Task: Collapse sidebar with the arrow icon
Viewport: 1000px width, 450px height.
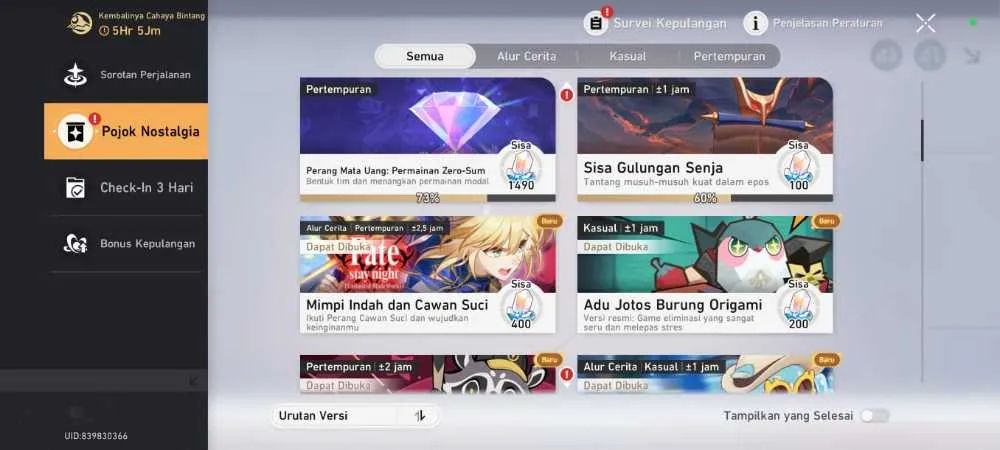Action: coord(194,381)
